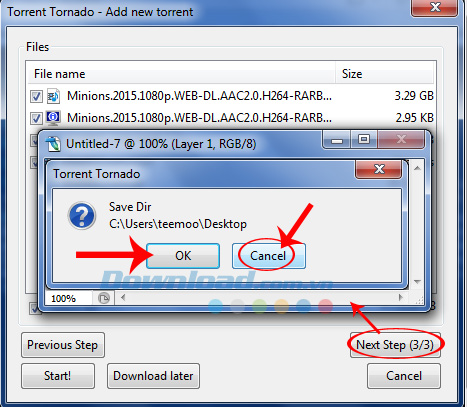Confirm the Save Dir with OK
Image resolution: width=467 pixels, height=407 pixels.
(x=183, y=256)
